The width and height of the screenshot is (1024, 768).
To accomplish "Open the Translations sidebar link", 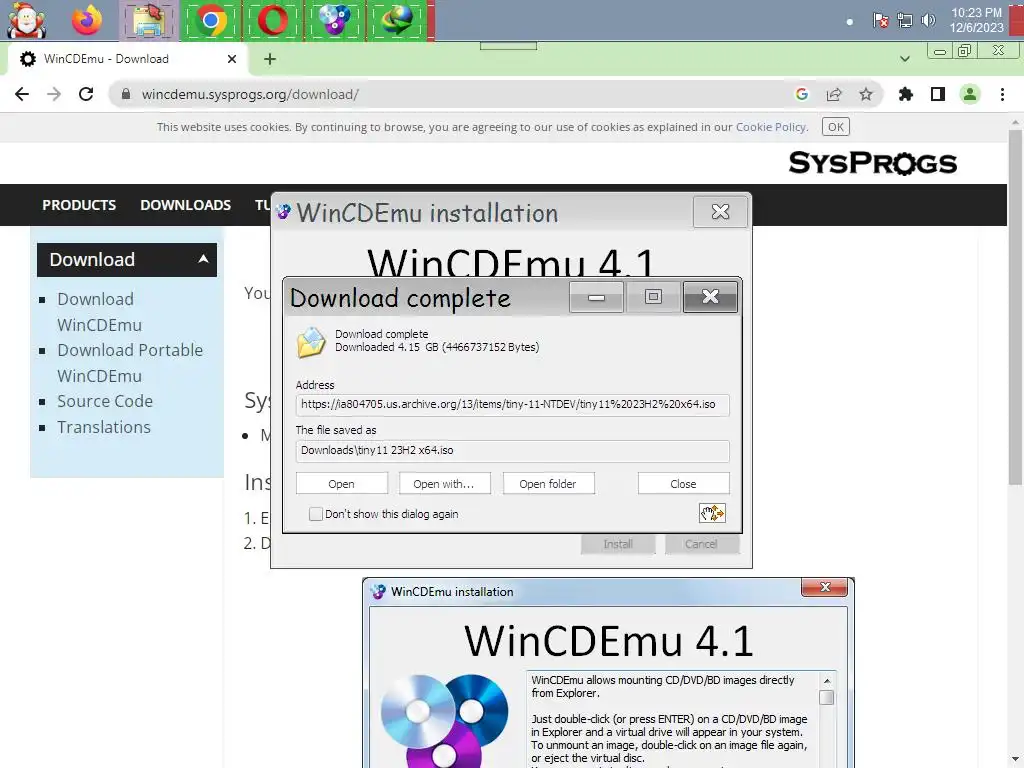I will coord(104,427).
